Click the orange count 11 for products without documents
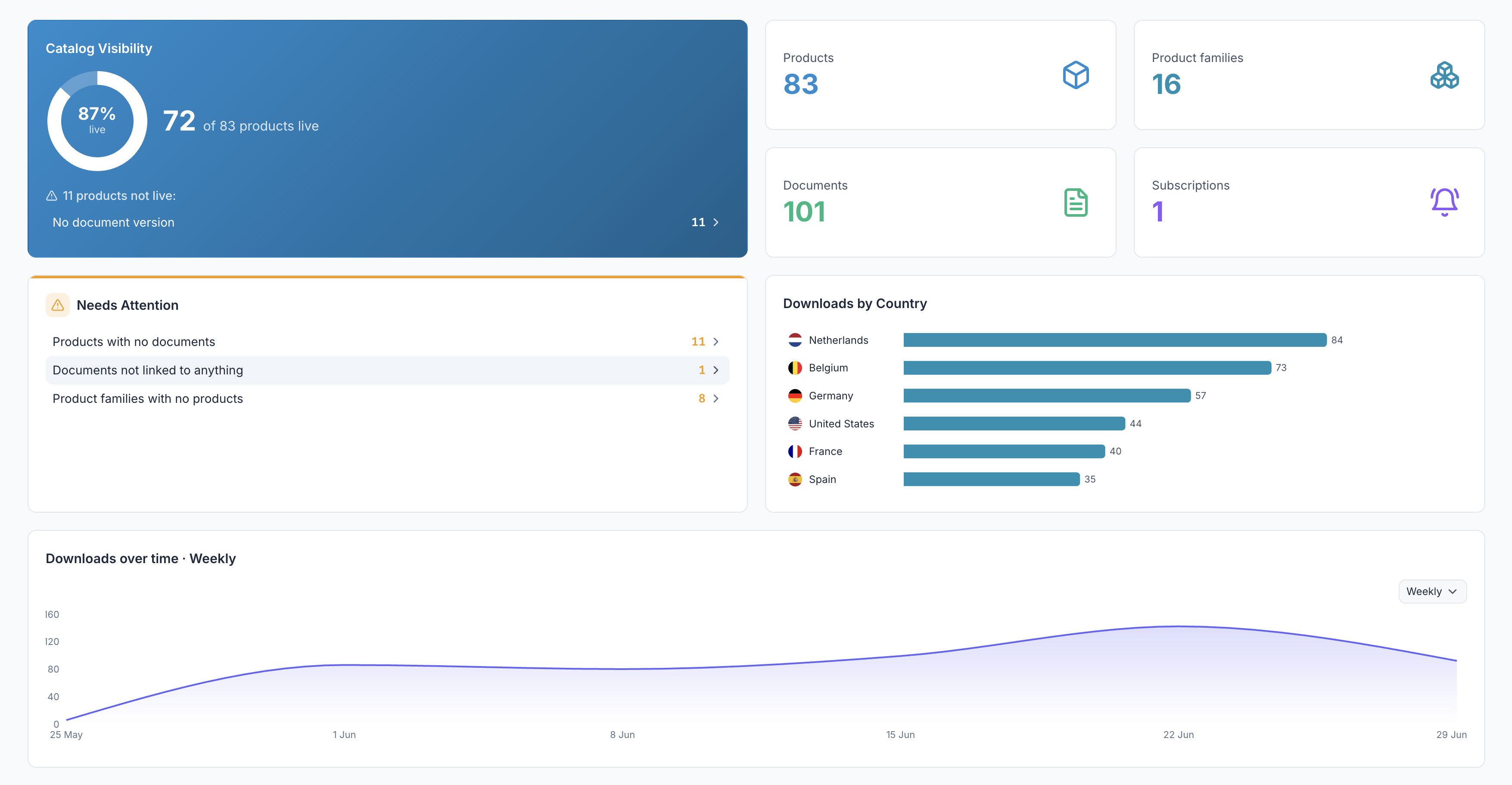Viewport: 1512px width, 785px height. point(698,342)
